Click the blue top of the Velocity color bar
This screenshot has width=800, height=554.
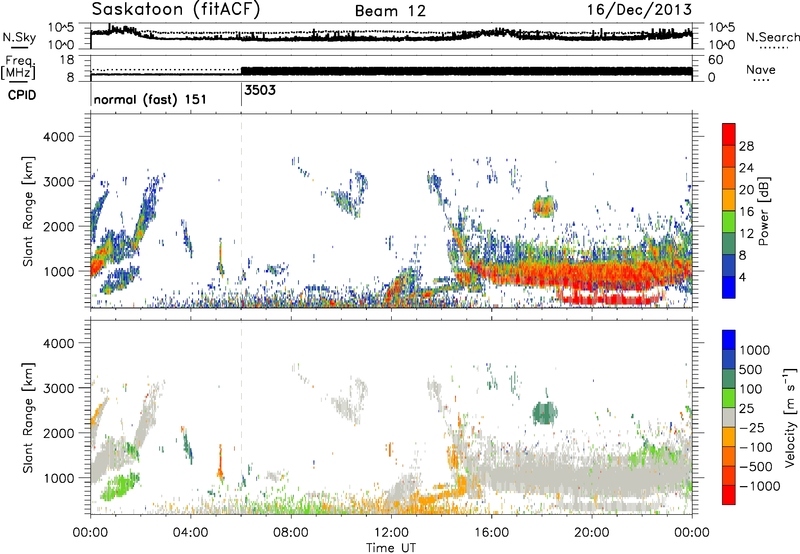pos(729,340)
